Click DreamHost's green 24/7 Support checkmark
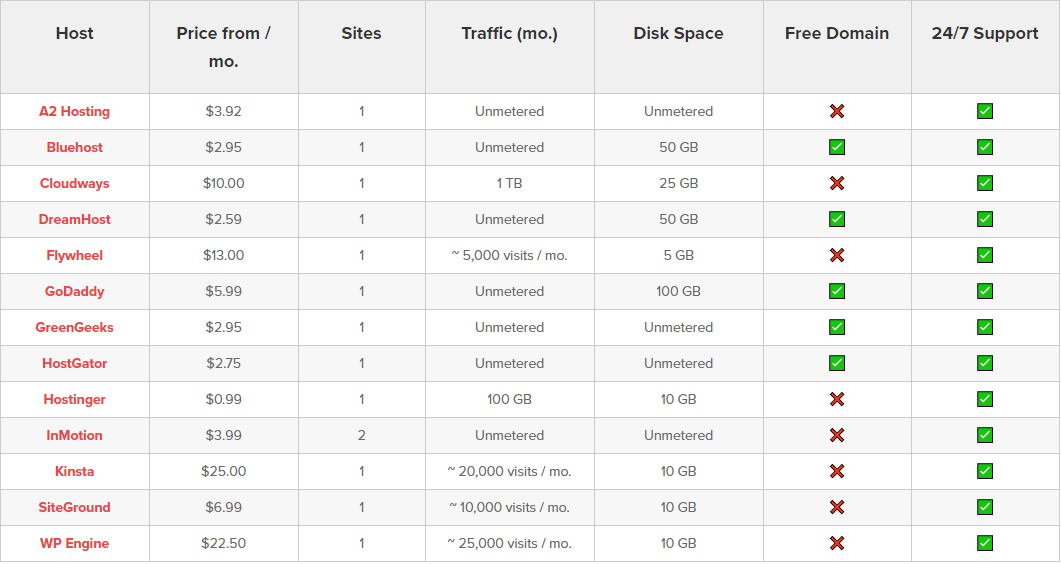This screenshot has width=1061, height=564. point(985,219)
